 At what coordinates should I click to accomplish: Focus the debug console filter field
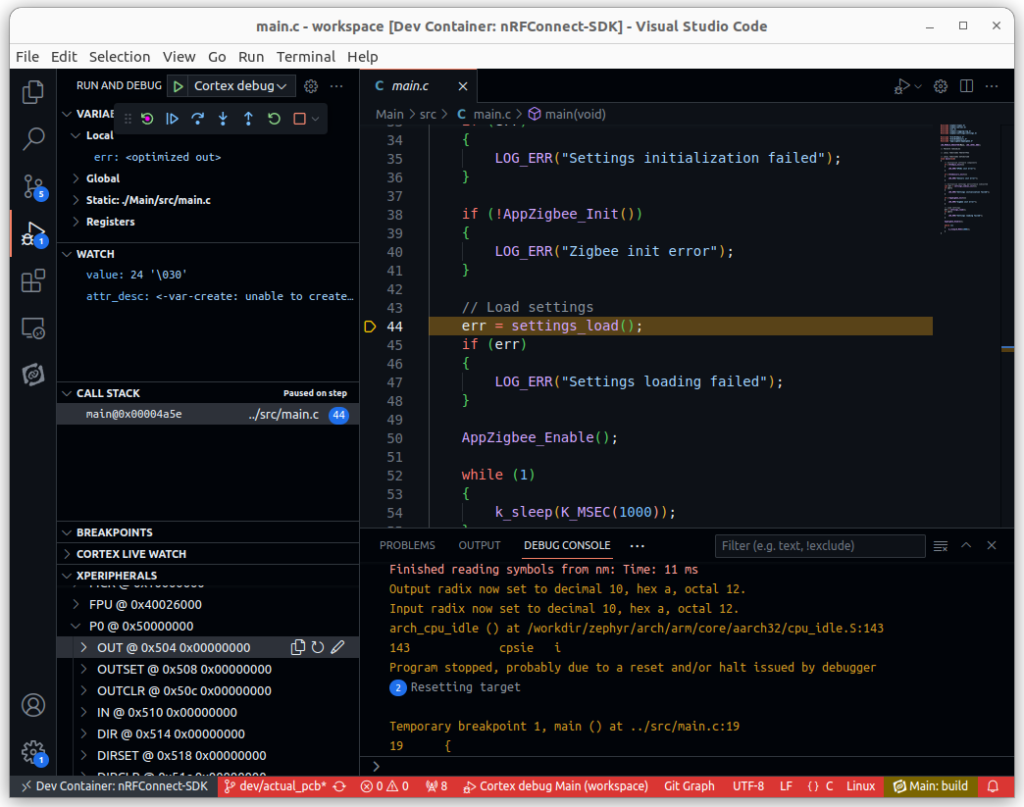coord(820,546)
